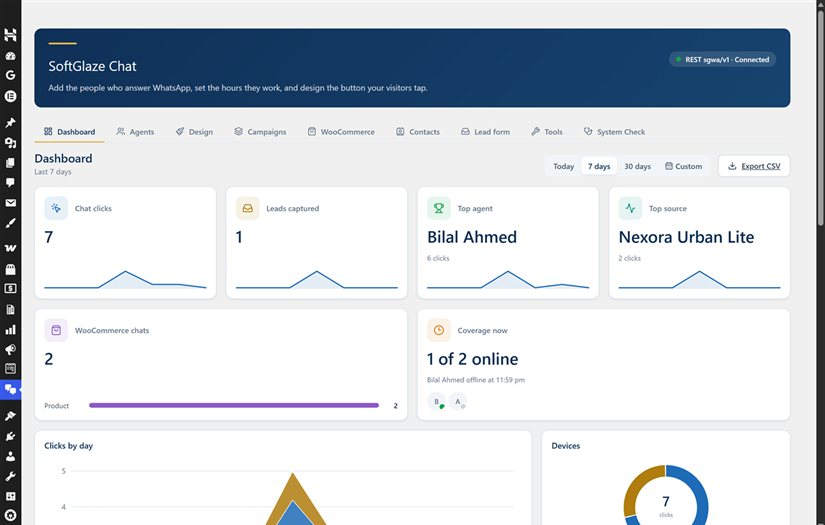Open the Pages sidebar icon
This screenshot has height=525, width=825.
[x=10, y=163]
